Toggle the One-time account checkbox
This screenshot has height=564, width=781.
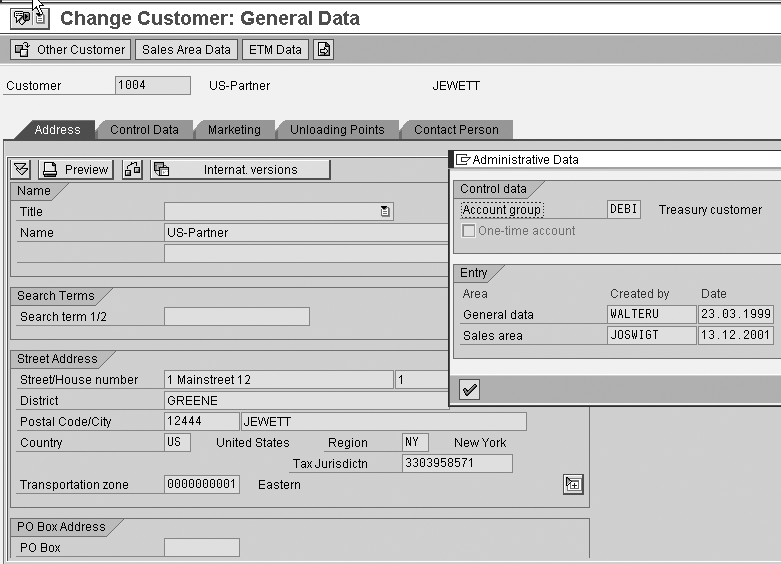tap(468, 231)
